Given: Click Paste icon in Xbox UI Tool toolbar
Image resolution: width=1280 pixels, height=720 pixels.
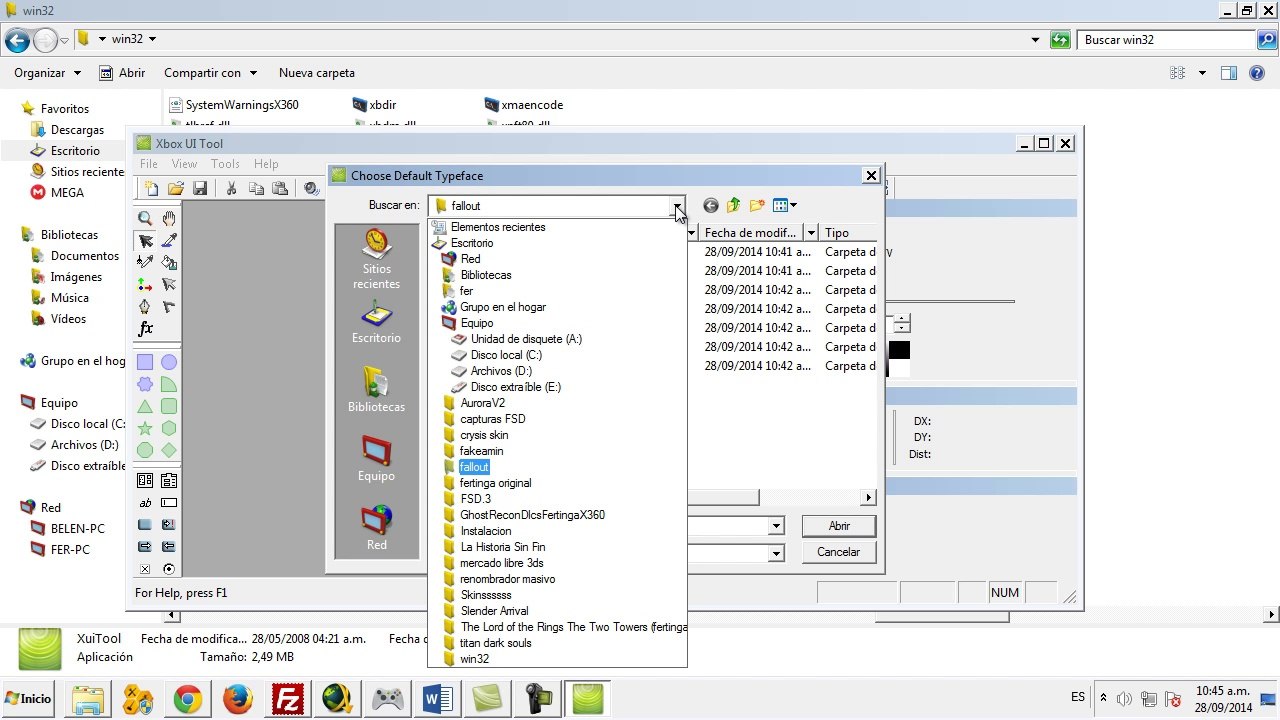Looking at the screenshot, I should click(280, 188).
